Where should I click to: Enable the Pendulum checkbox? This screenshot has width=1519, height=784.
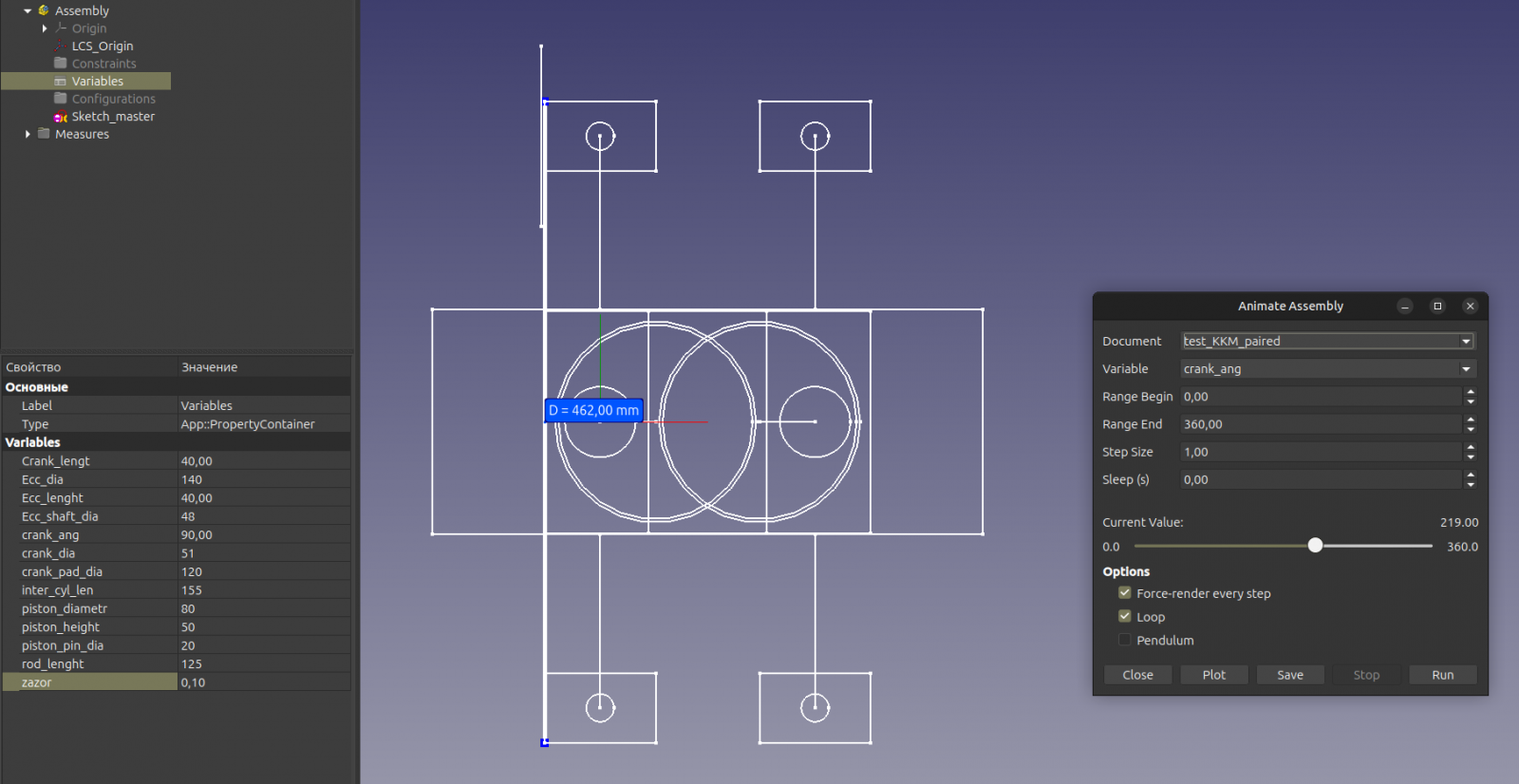(x=1125, y=640)
